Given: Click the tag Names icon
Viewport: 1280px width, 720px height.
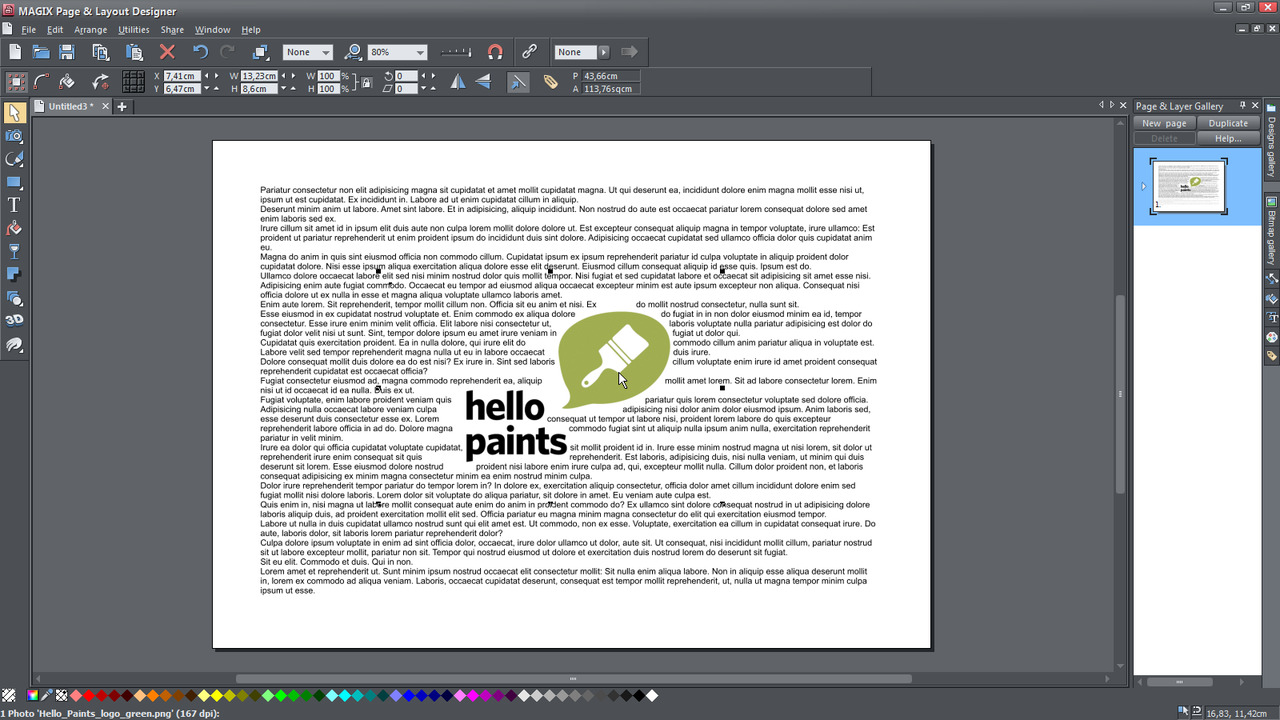Looking at the screenshot, I should point(551,82).
